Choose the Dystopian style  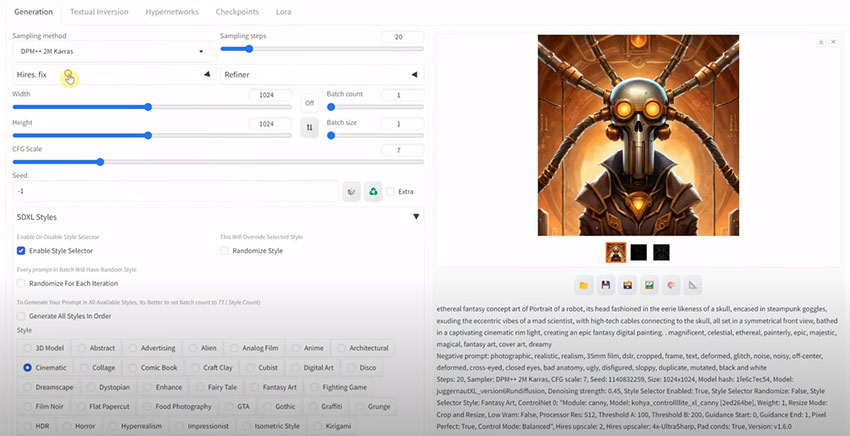(x=108, y=387)
